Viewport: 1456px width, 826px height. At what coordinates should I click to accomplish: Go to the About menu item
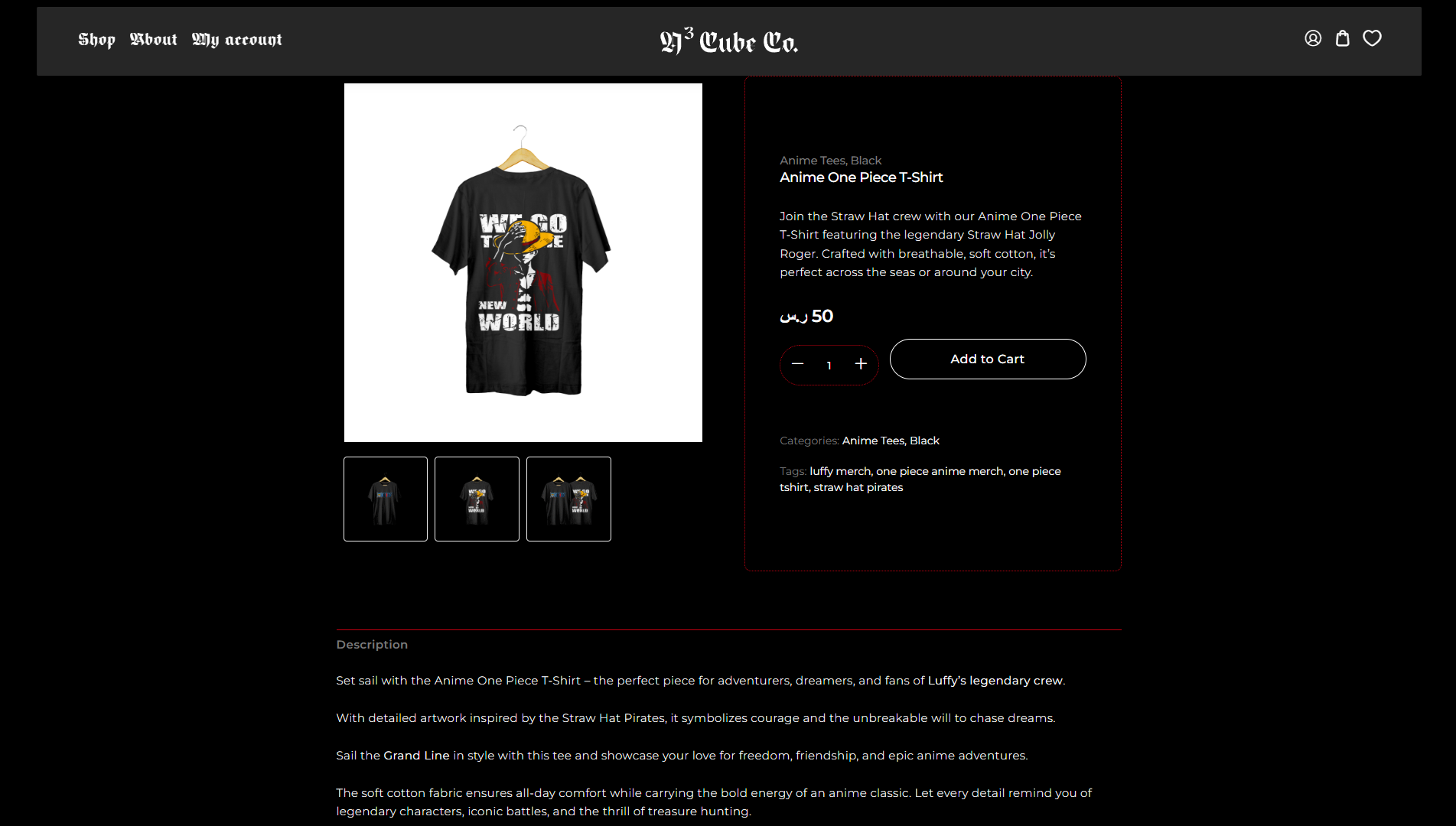click(x=153, y=40)
